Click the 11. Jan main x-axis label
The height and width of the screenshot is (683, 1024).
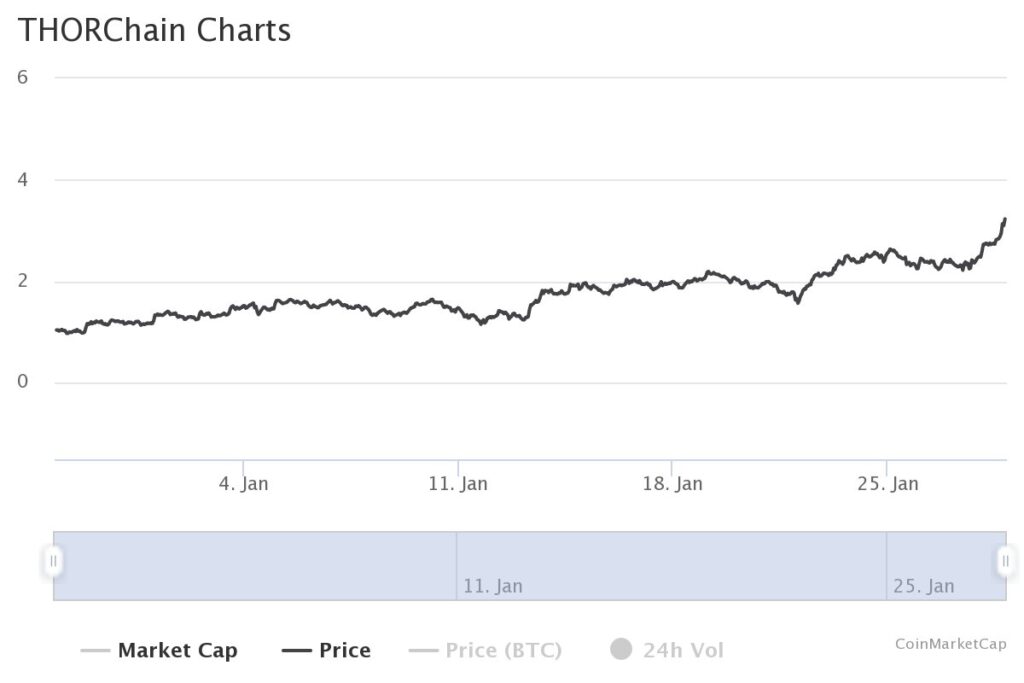pyautogui.click(x=458, y=484)
